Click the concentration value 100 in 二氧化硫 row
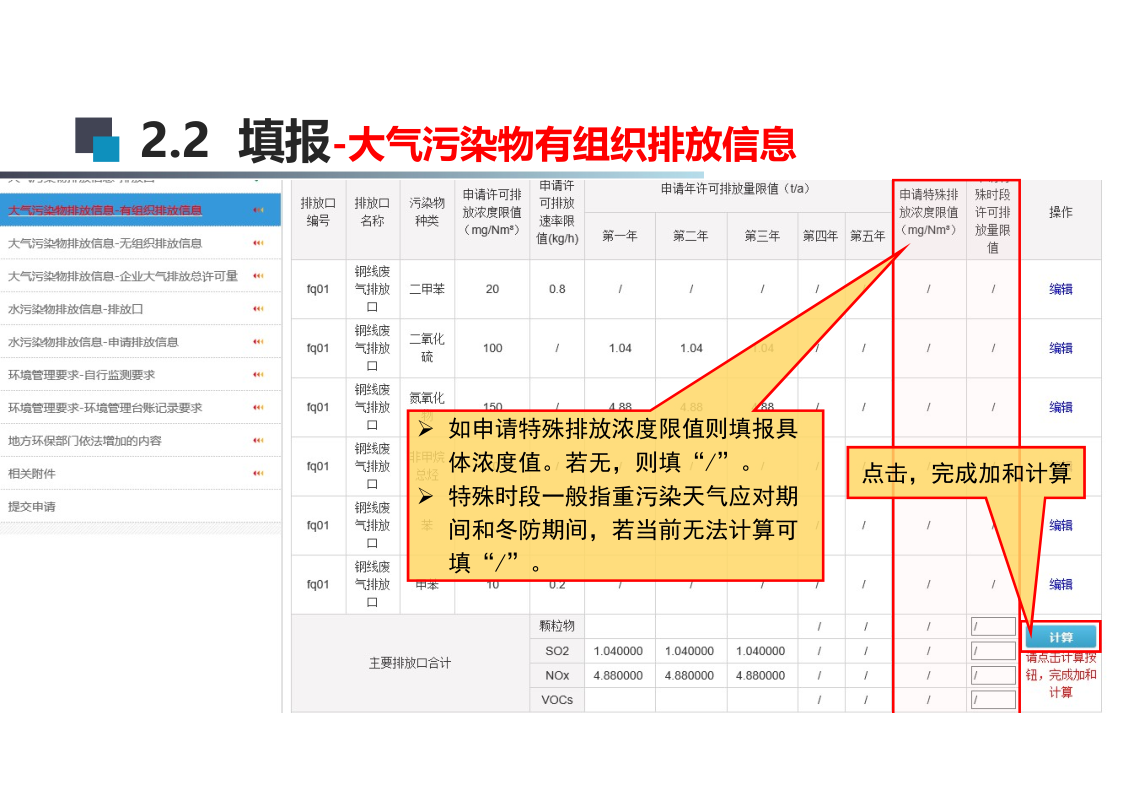This screenshot has width=1123, height=794. [492, 349]
